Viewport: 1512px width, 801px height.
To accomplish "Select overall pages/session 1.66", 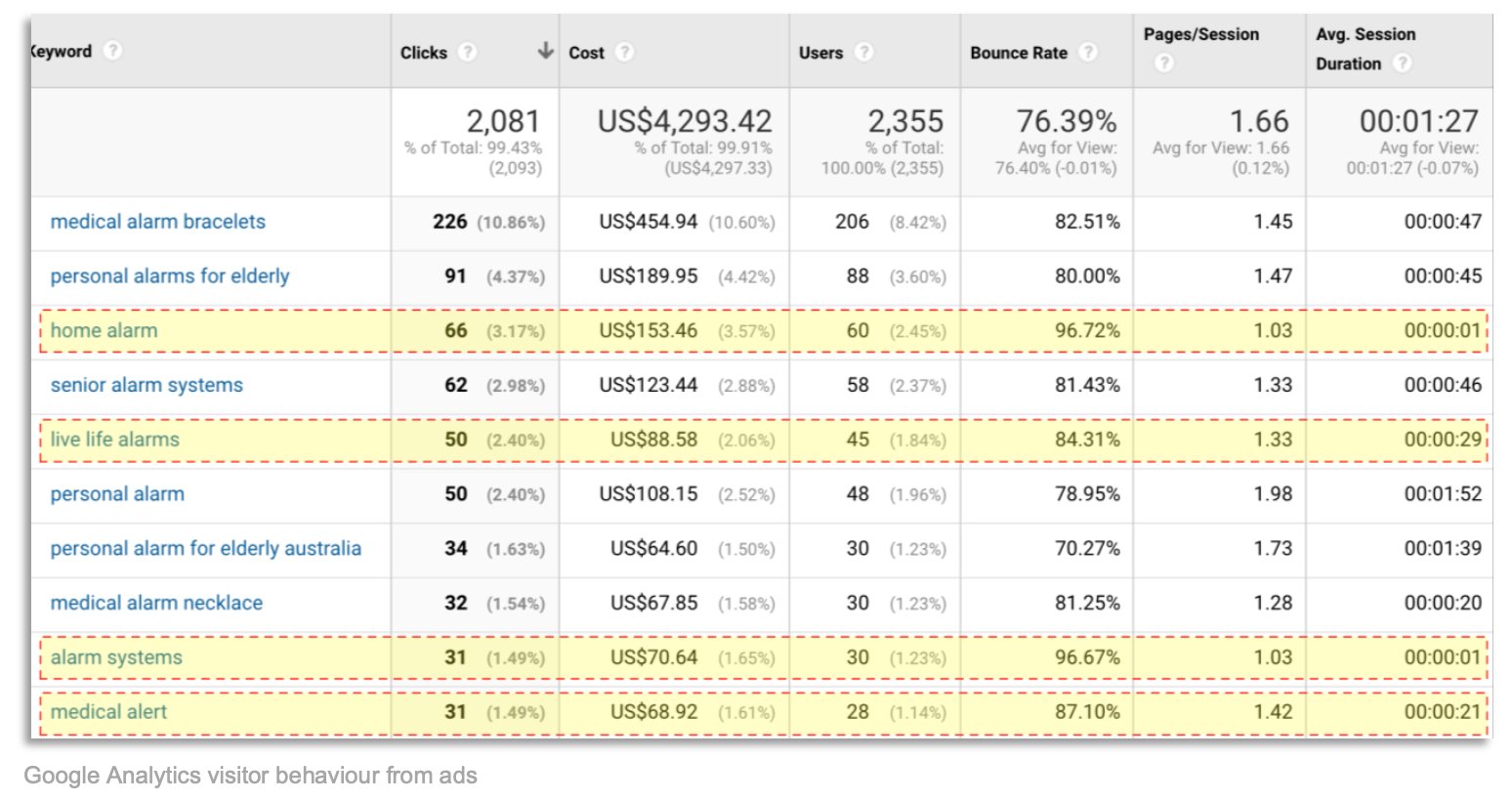I will coord(1259,121).
